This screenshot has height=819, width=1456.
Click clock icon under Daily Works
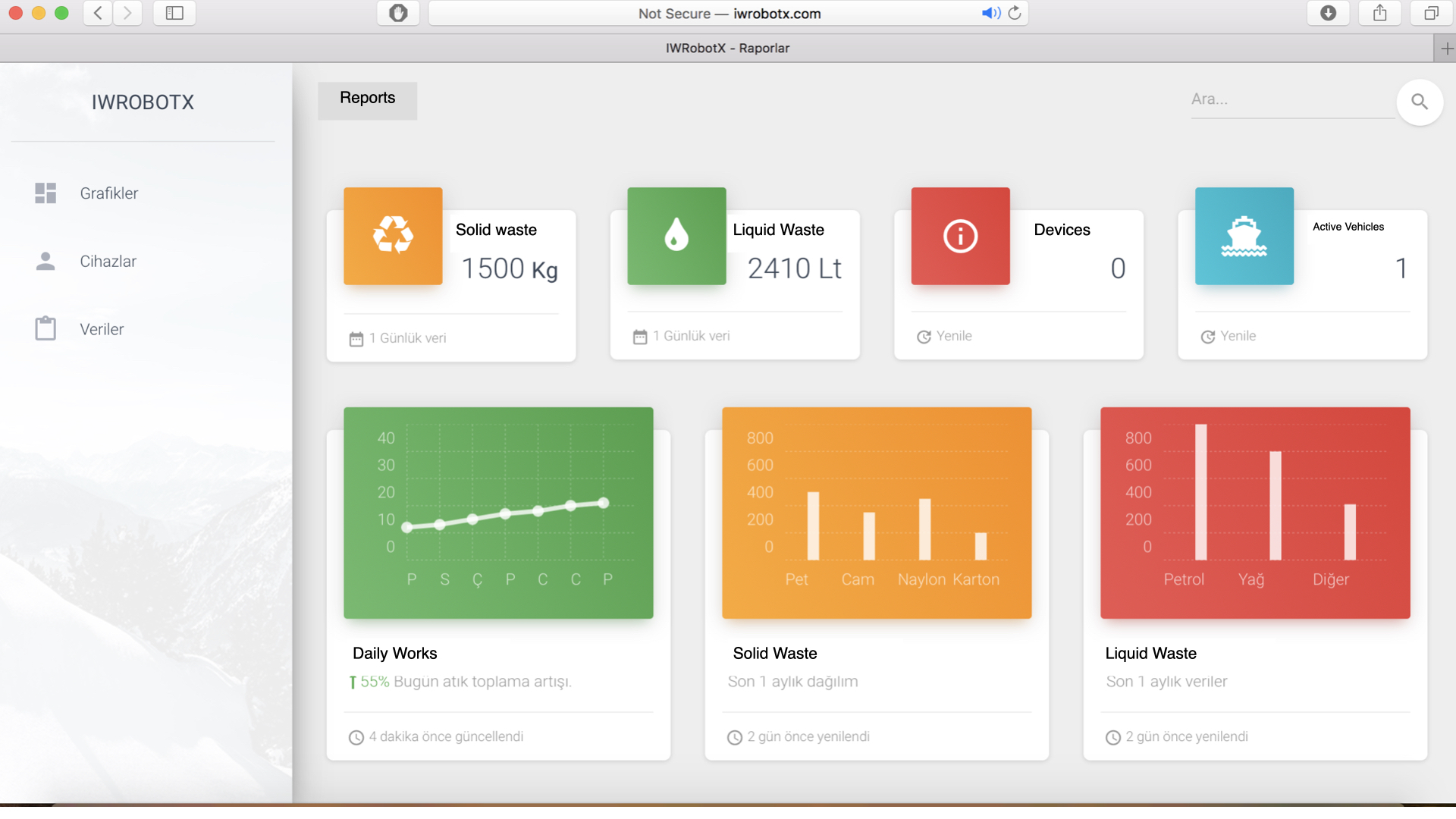click(356, 737)
